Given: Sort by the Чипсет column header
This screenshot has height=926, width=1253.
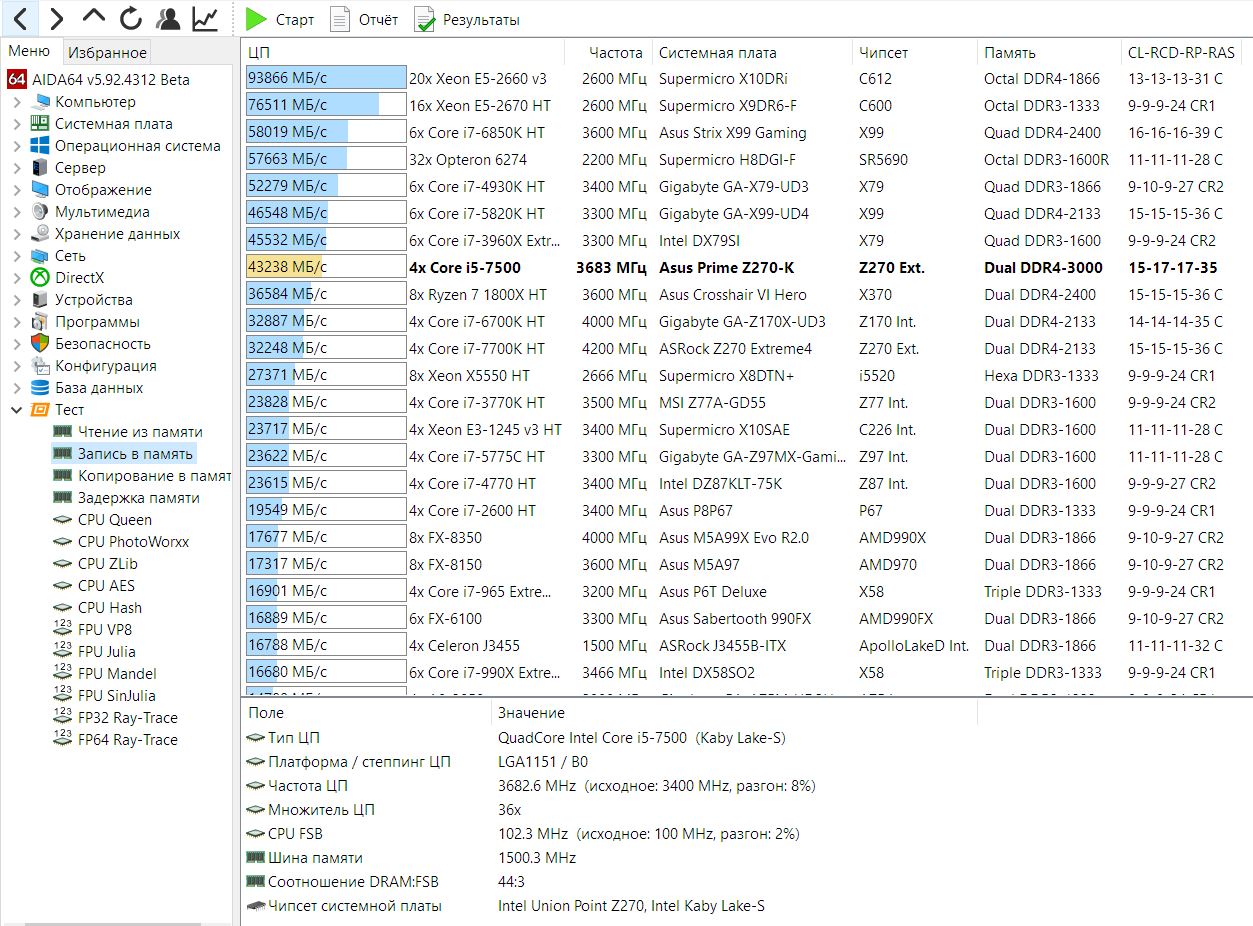Looking at the screenshot, I should pyautogui.click(x=914, y=52).
